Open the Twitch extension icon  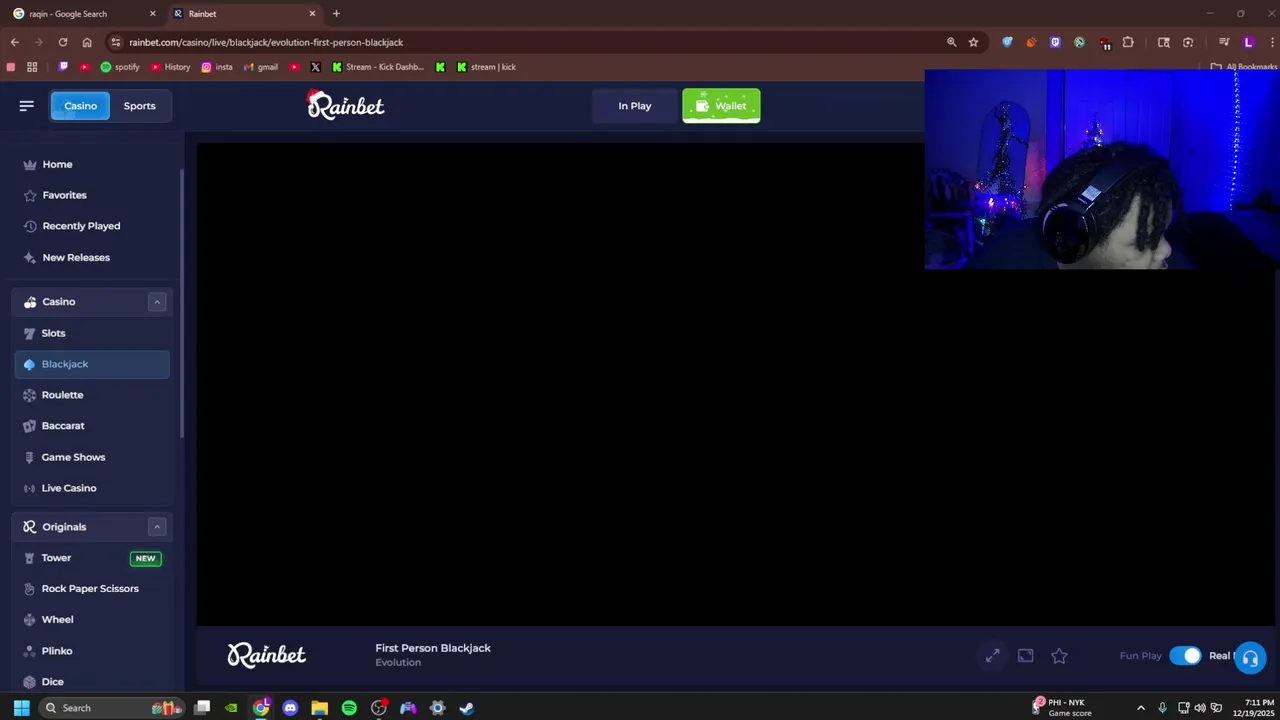tap(1055, 42)
